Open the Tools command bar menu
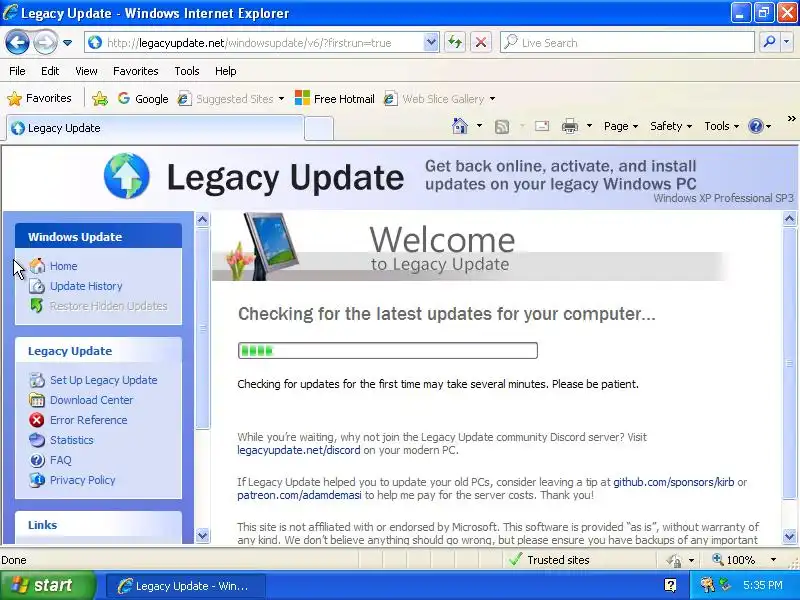This screenshot has width=800, height=600. 721,126
